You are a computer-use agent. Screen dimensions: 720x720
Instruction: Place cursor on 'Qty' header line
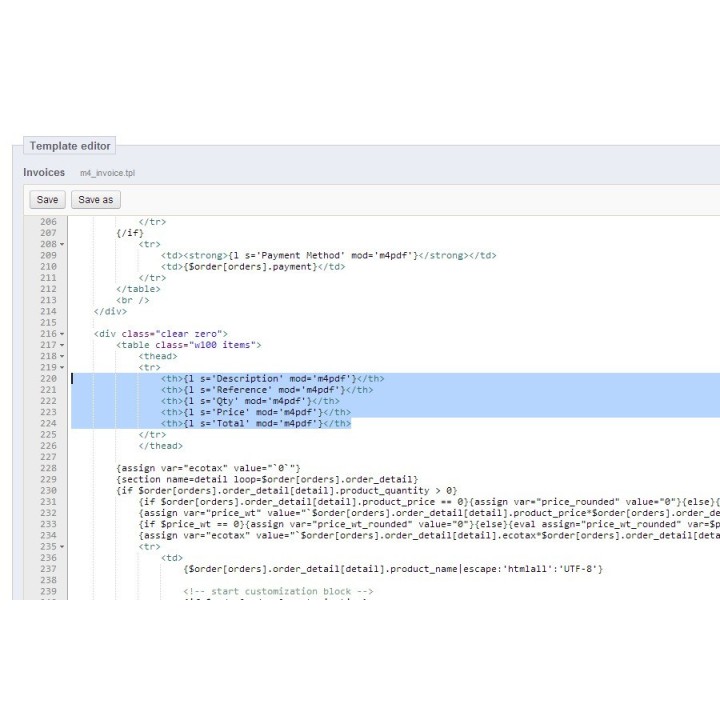(x=250, y=401)
